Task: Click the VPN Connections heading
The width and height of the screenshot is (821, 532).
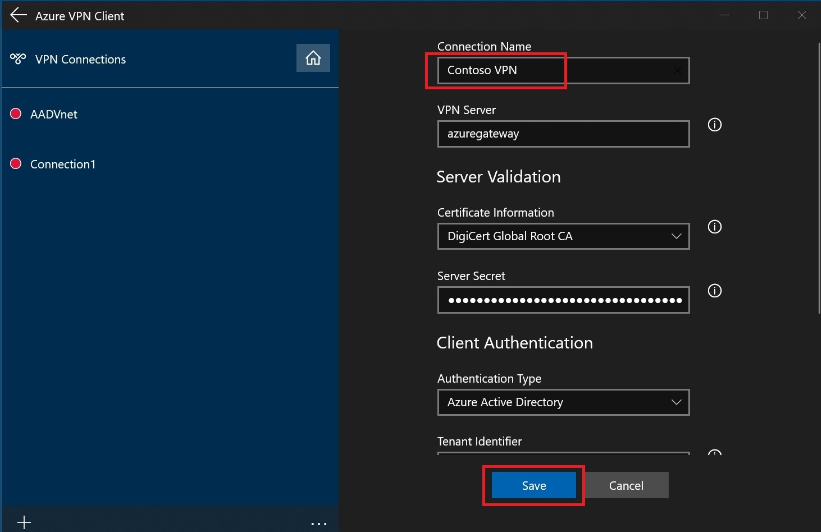Action: click(x=81, y=59)
